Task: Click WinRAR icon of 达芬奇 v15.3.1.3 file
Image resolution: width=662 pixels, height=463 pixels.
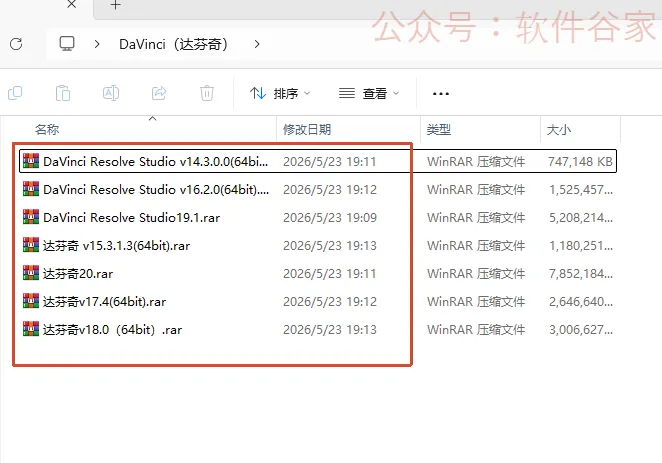Action: (x=31, y=245)
